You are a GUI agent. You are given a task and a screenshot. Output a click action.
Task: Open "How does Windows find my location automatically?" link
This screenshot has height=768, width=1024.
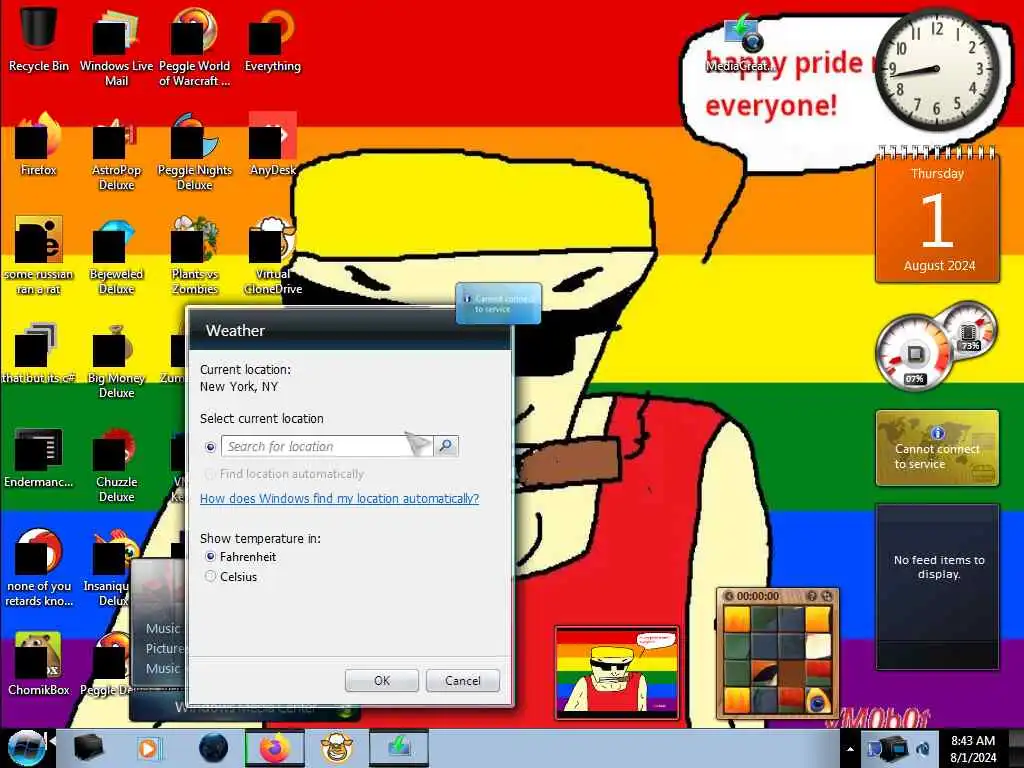point(339,498)
